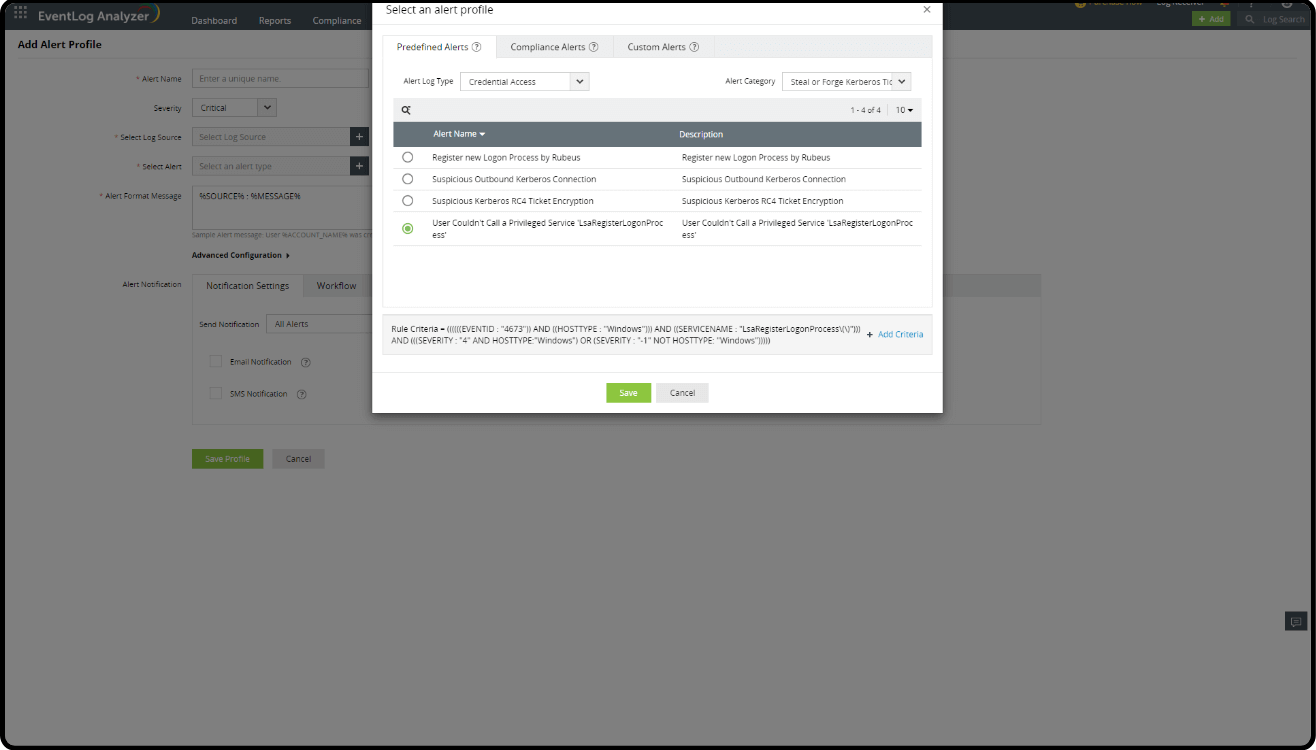Screen dimensions: 1316x750
Task: Click the '1 - 4 of 4' pagination text
Action: point(865,110)
